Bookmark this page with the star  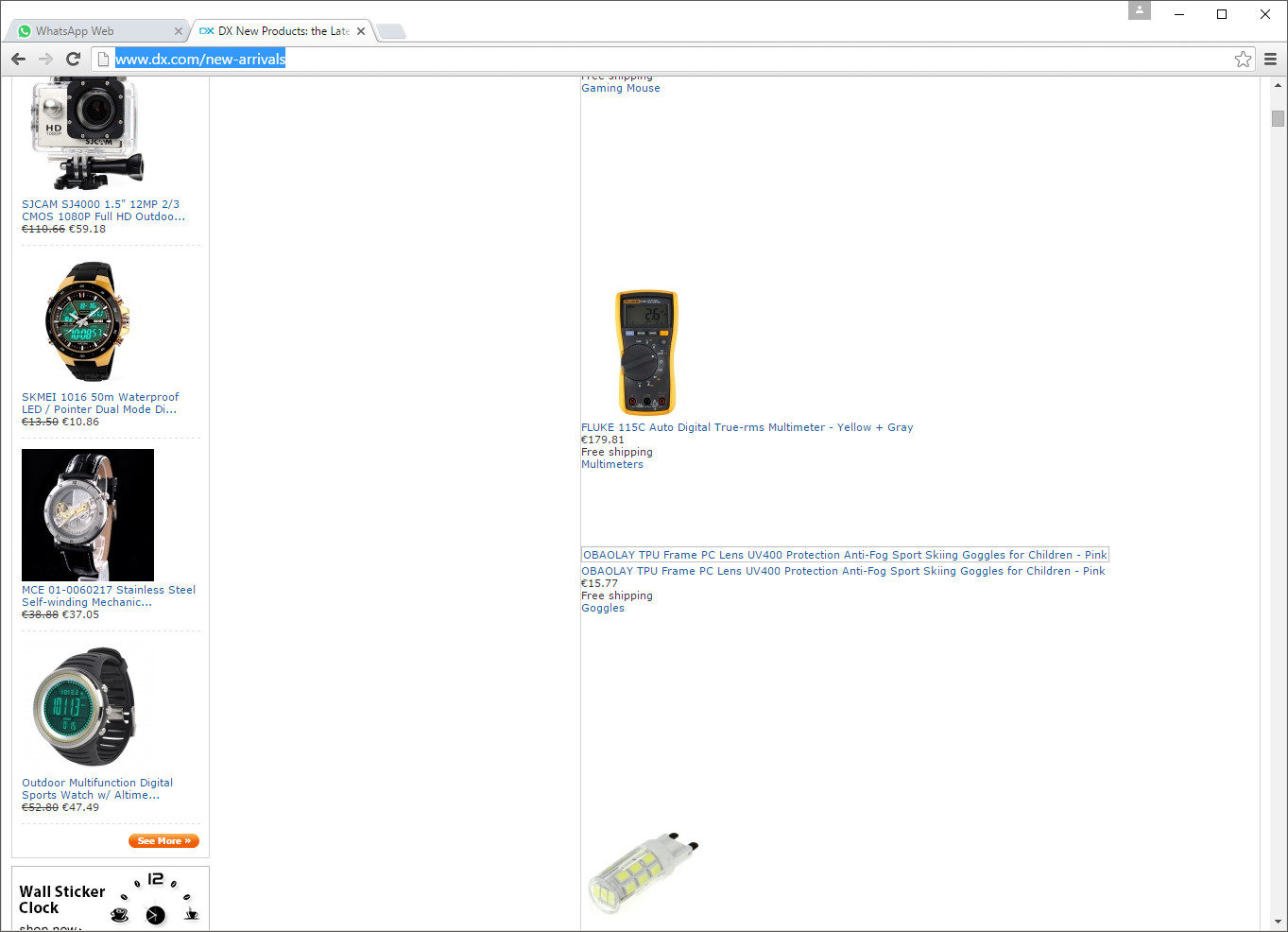pyautogui.click(x=1243, y=60)
